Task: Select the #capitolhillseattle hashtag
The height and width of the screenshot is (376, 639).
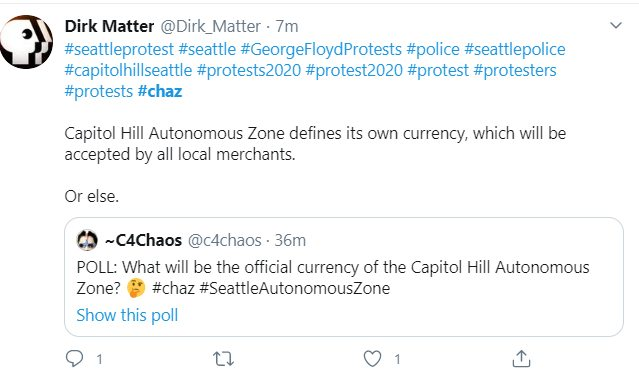Action: click(x=128, y=70)
